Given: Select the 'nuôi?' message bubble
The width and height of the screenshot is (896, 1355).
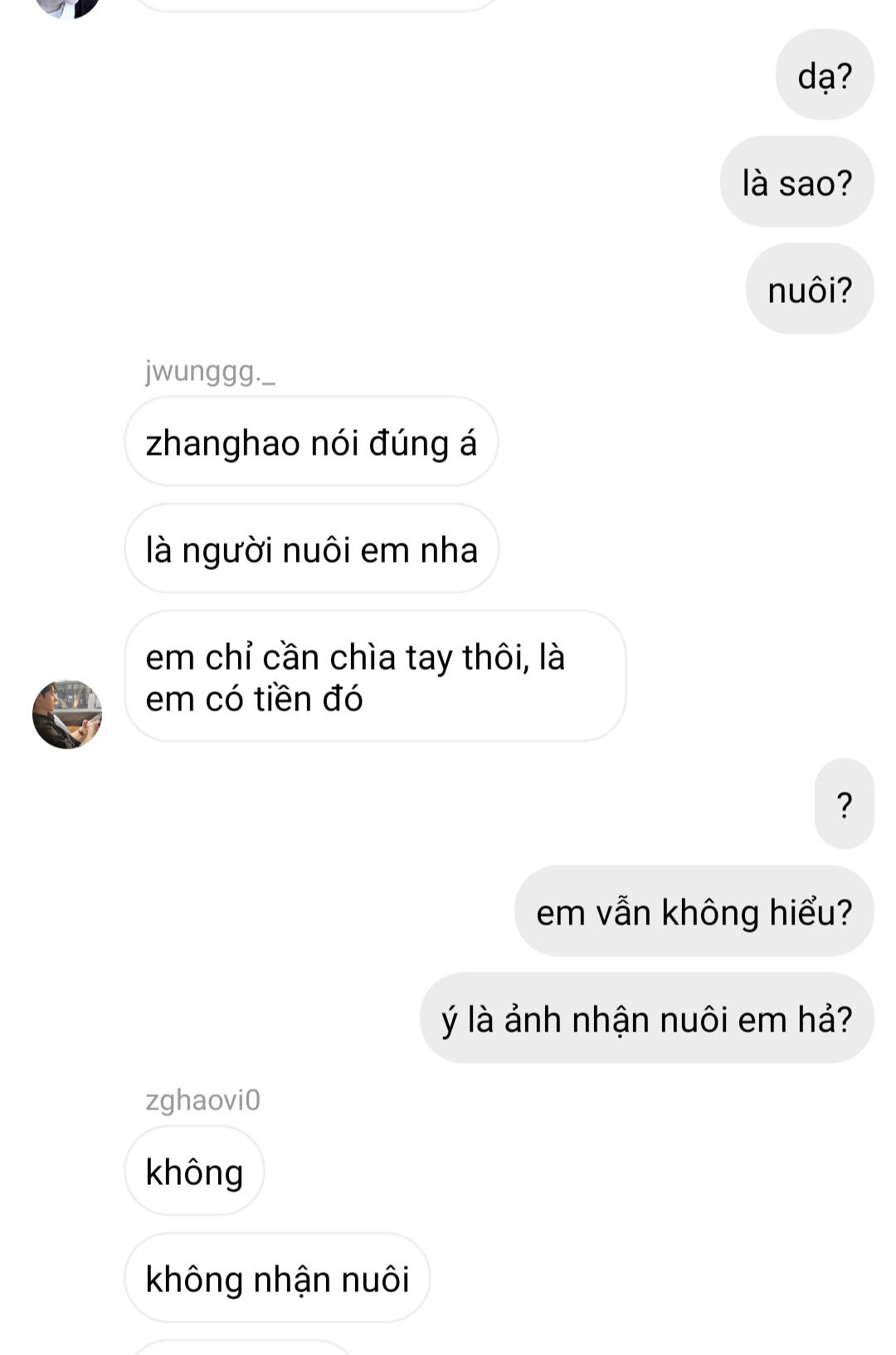Looking at the screenshot, I should (x=810, y=289).
